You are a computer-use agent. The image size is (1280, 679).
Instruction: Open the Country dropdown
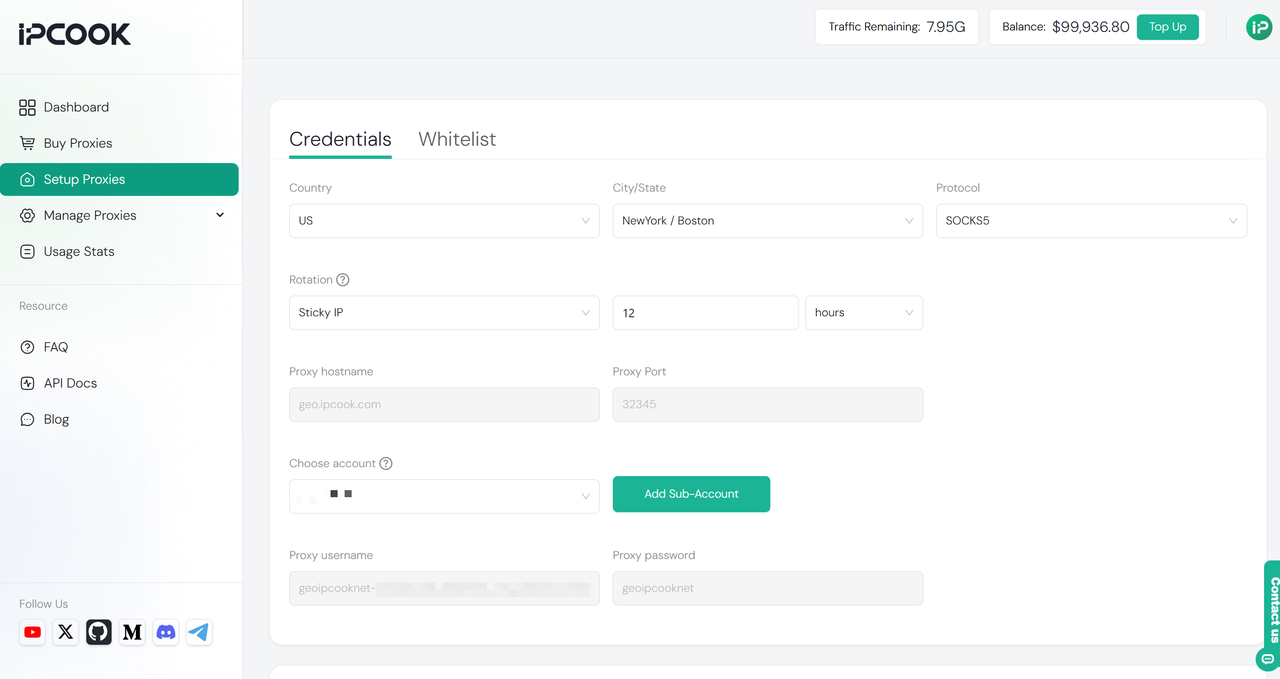[444, 220]
